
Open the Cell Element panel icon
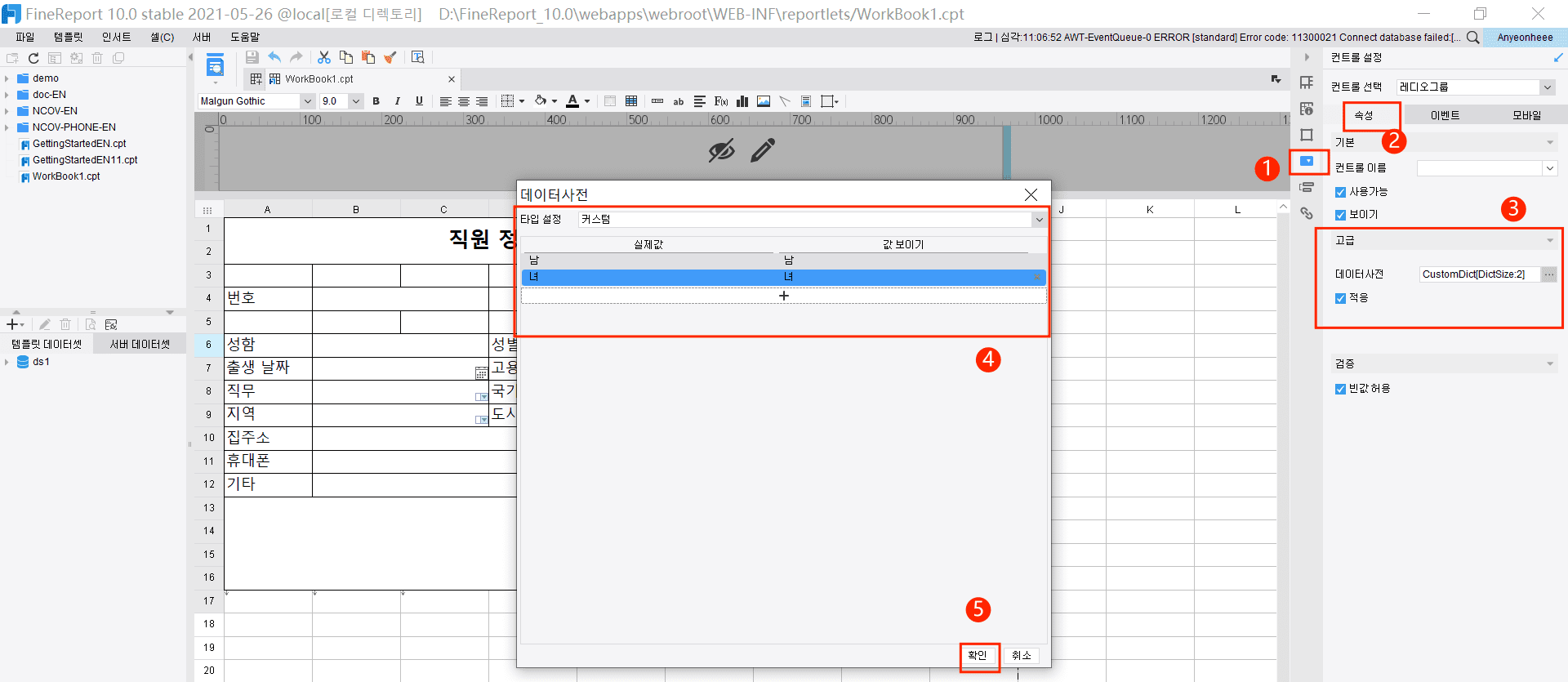tap(1307, 82)
